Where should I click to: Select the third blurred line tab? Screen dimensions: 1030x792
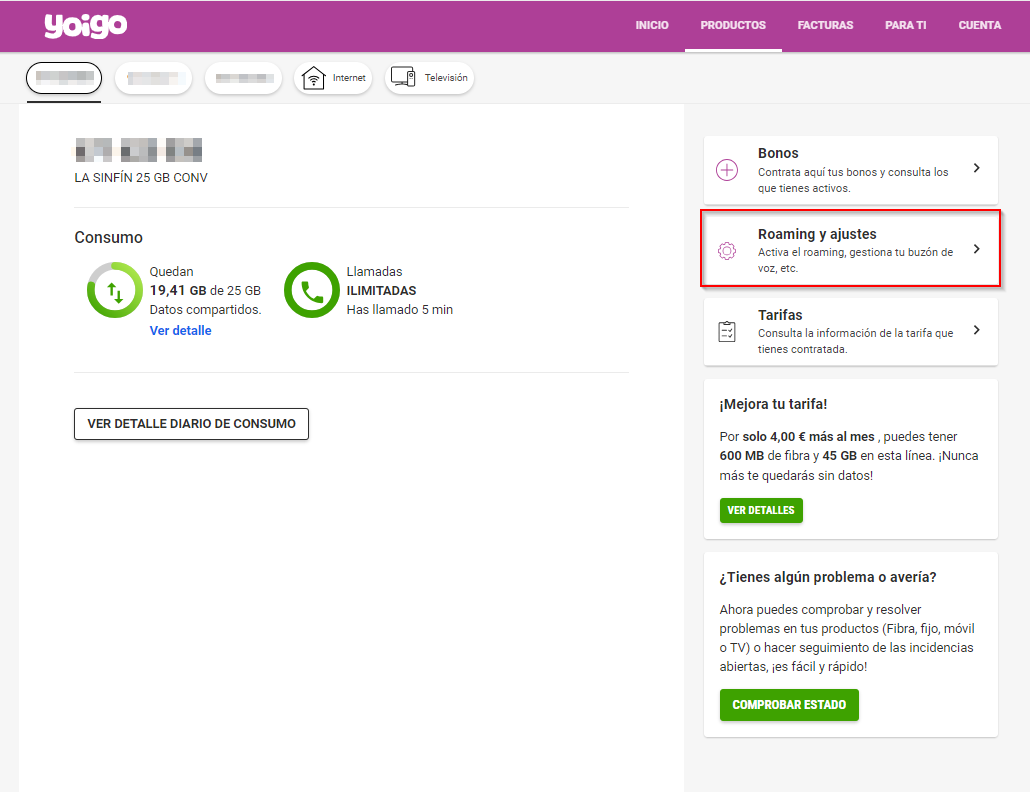tap(244, 78)
